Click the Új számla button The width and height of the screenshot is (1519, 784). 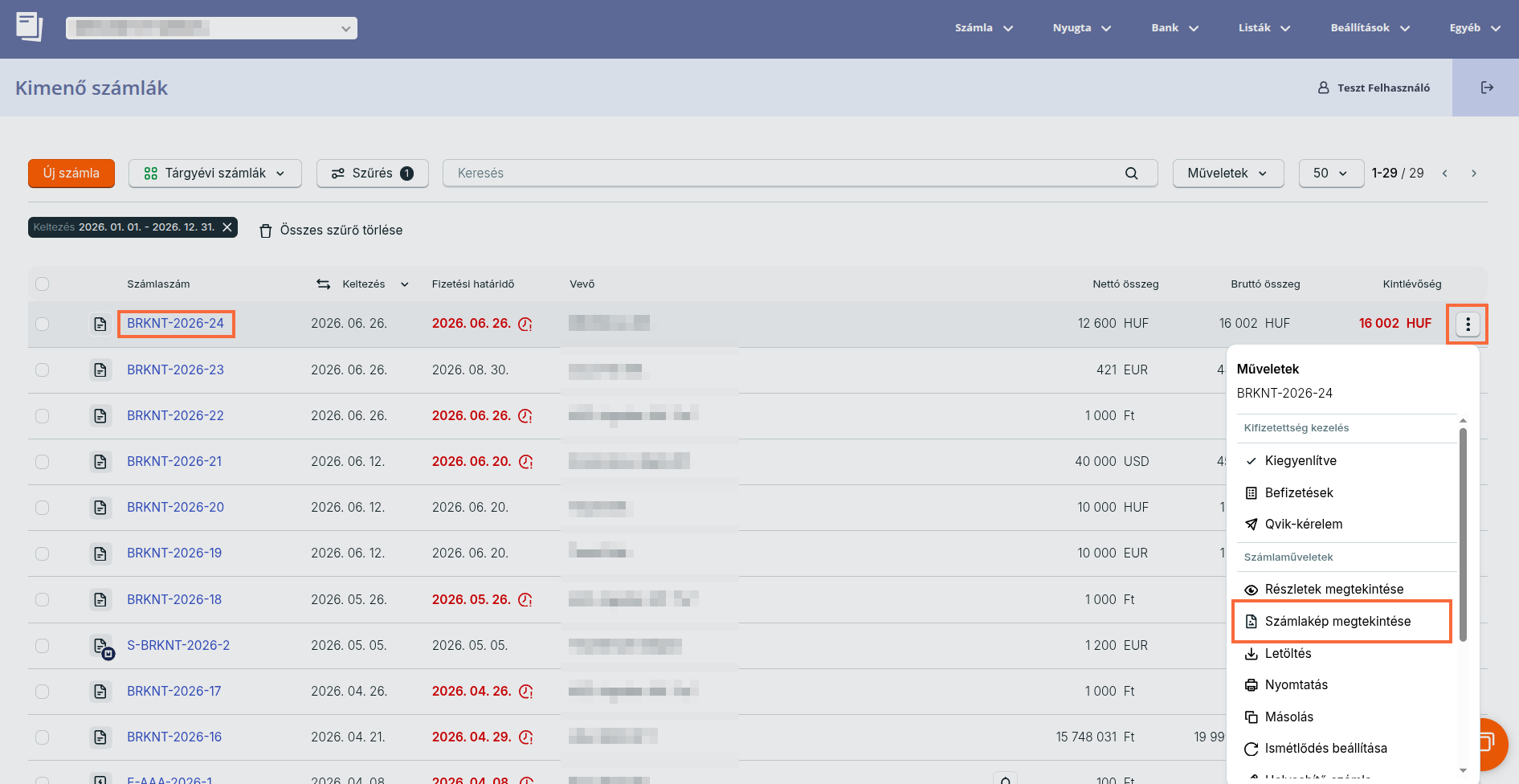[71, 174]
